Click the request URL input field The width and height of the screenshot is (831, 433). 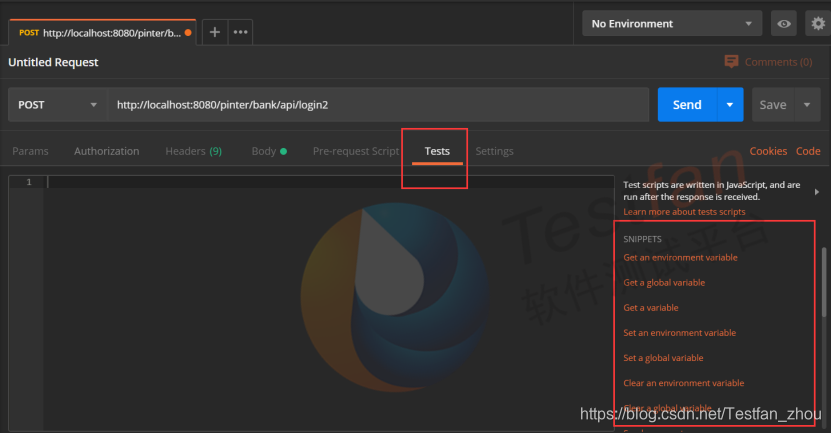[x=378, y=105]
